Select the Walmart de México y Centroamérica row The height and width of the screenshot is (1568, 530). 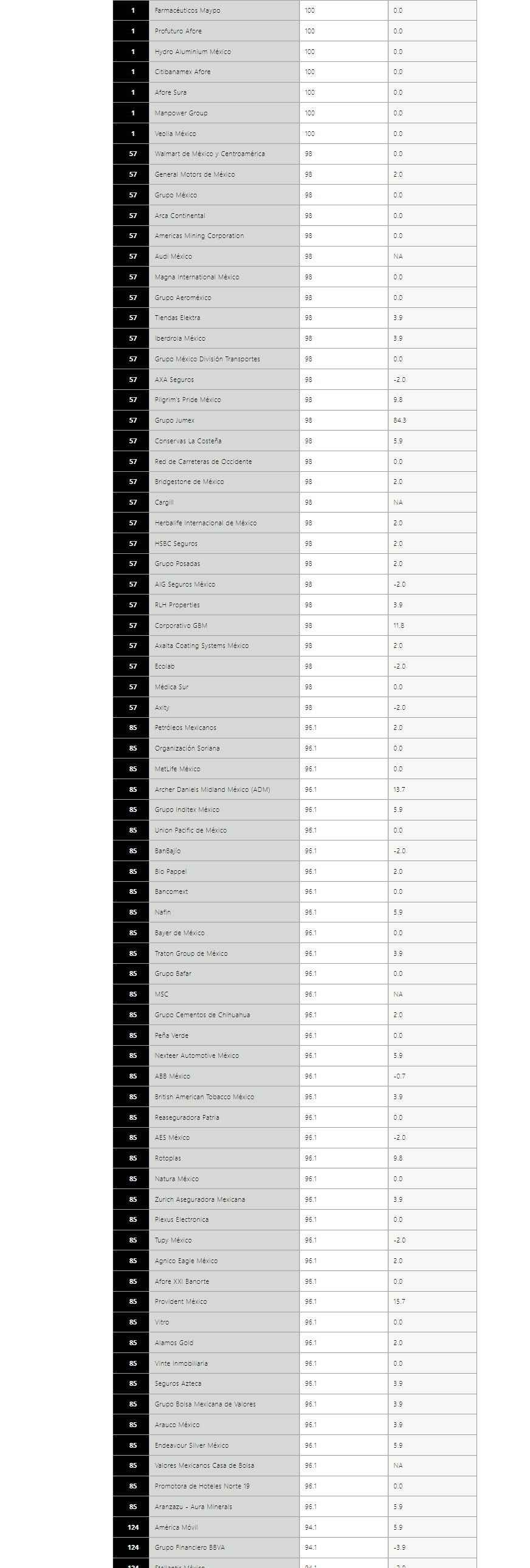click(294, 154)
